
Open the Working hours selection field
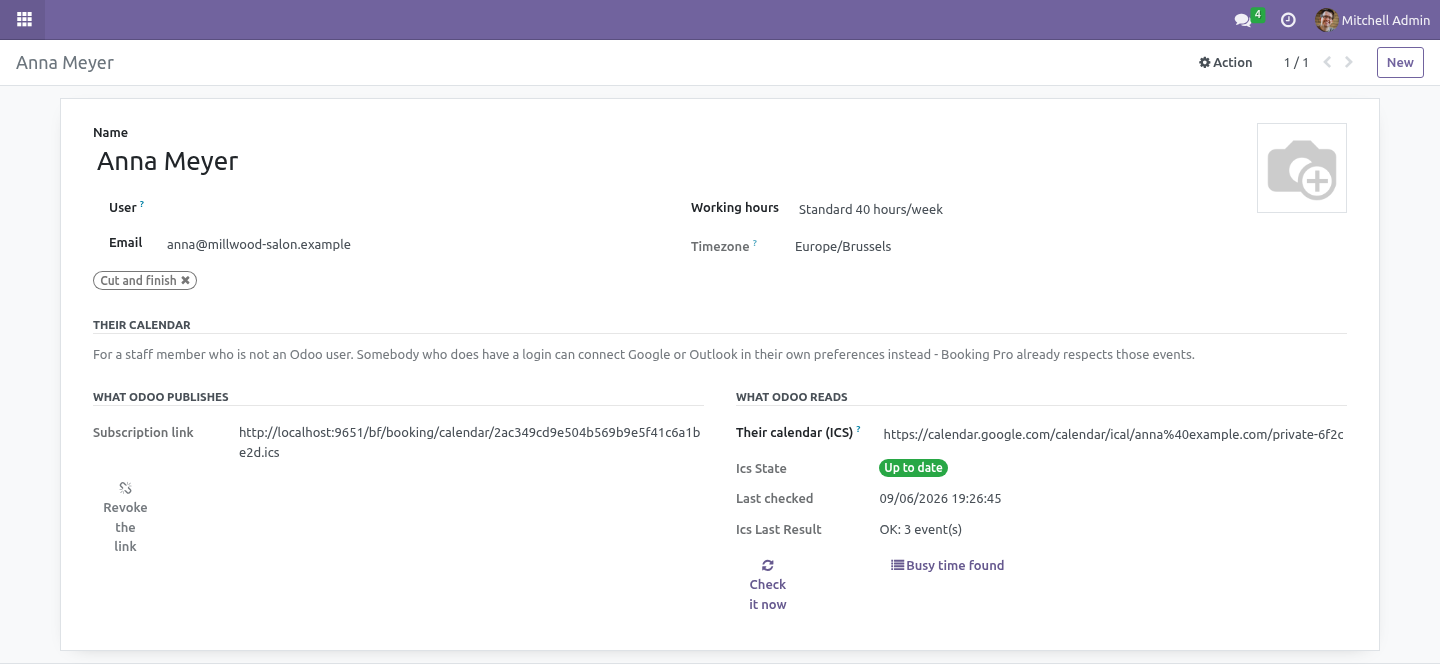(x=1020, y=209)
